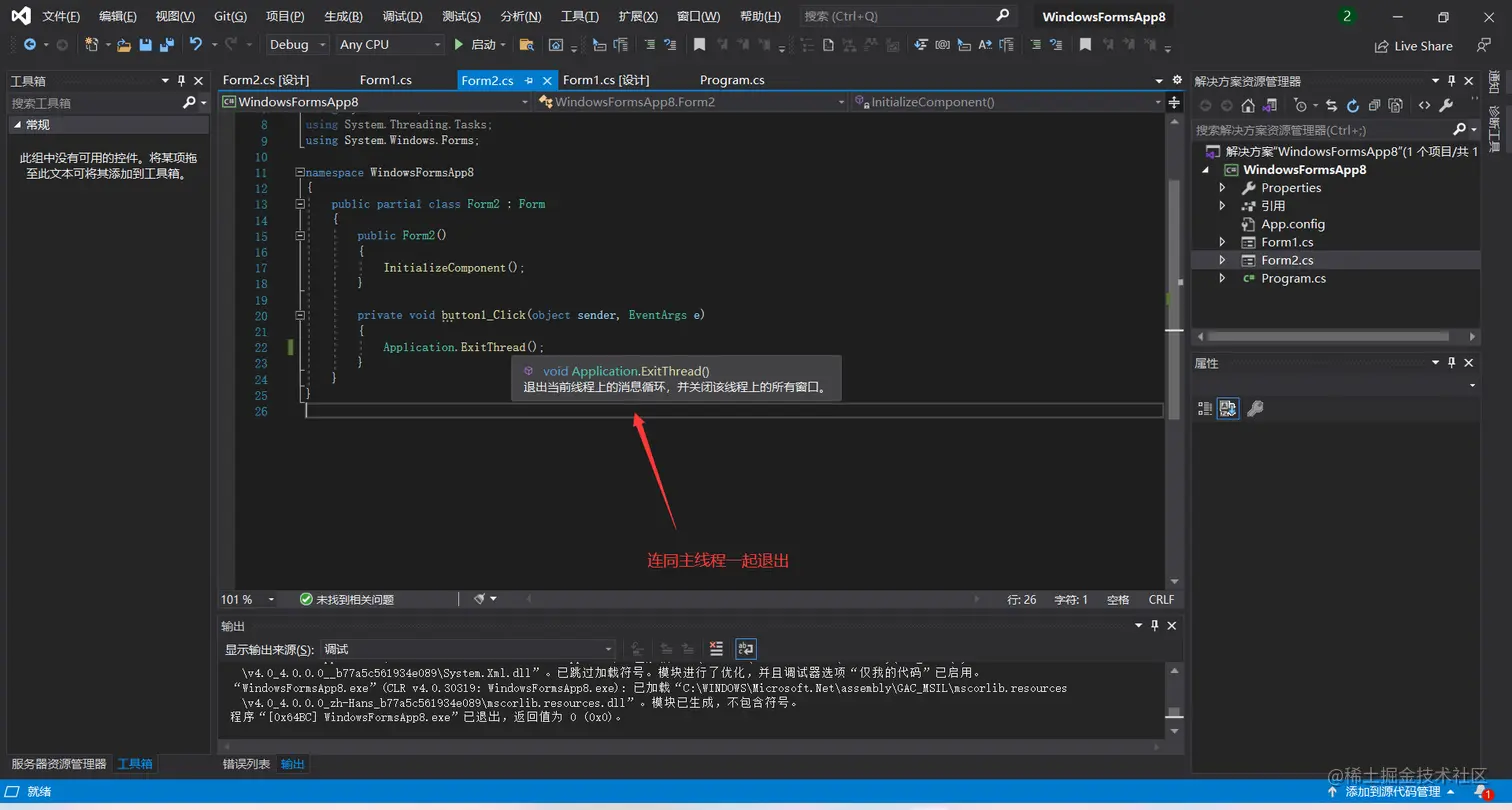This screenshot has width=1512, height=810.
Task: Expand the Form1.cs node in Solution Explorer
Action: [x=1221, y=242]
